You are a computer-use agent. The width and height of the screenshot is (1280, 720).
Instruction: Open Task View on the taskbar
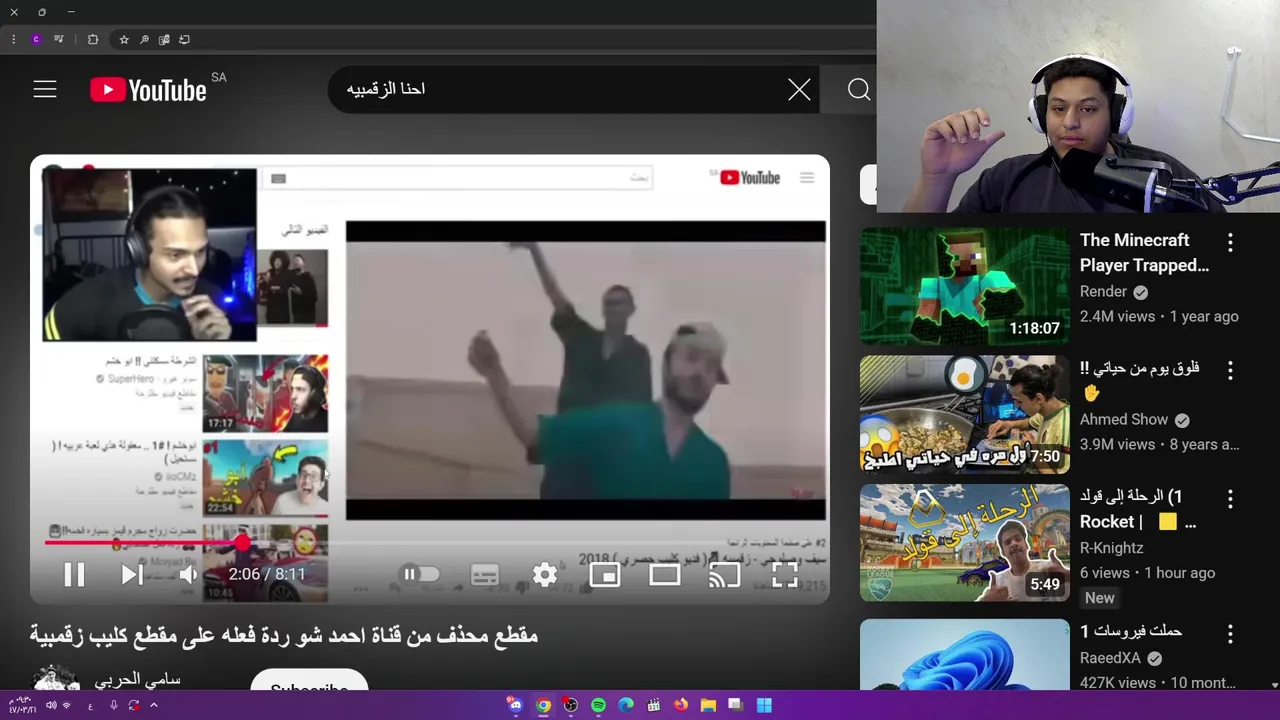click(736, 705)
